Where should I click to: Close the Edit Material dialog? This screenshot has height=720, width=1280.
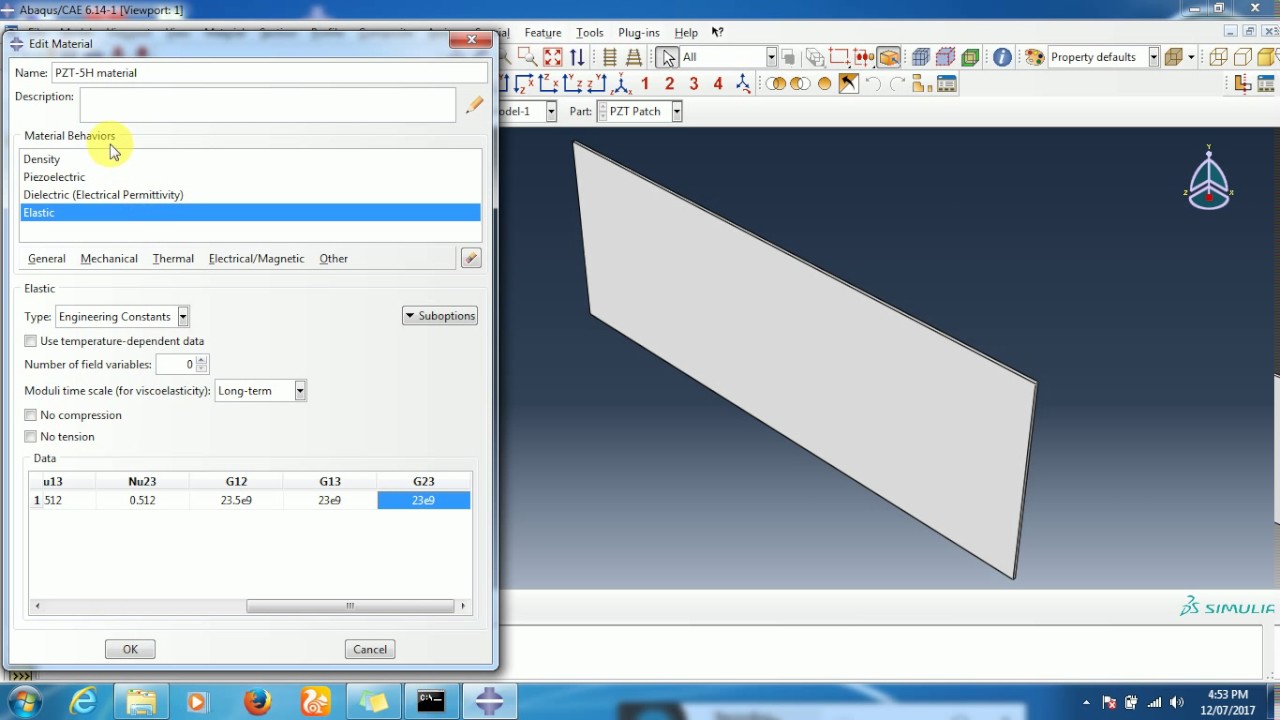(470, 40)
